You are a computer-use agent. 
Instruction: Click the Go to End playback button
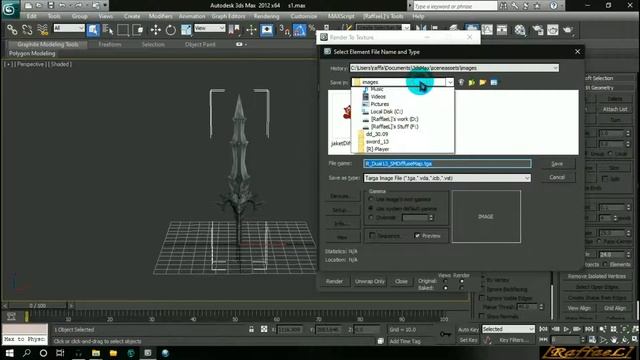click(x=589, y=329)
